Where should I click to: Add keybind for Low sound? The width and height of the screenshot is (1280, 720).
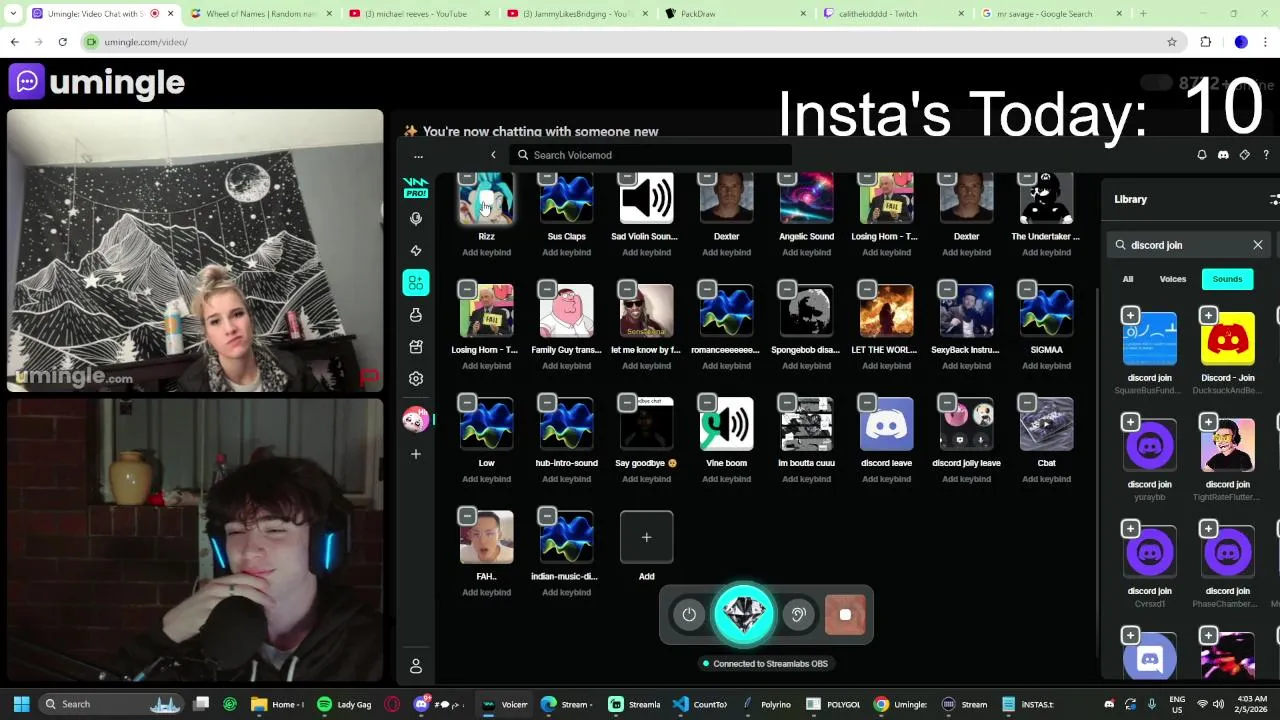coord(486,479)
